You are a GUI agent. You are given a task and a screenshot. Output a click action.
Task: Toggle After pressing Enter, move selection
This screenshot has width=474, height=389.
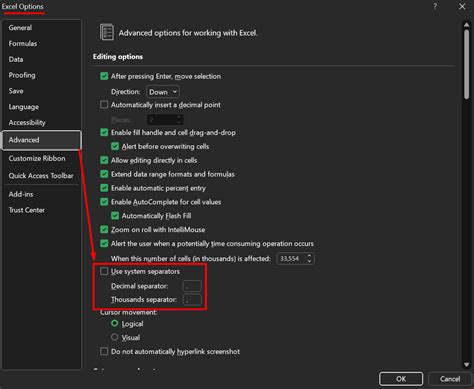click(104, 76)
